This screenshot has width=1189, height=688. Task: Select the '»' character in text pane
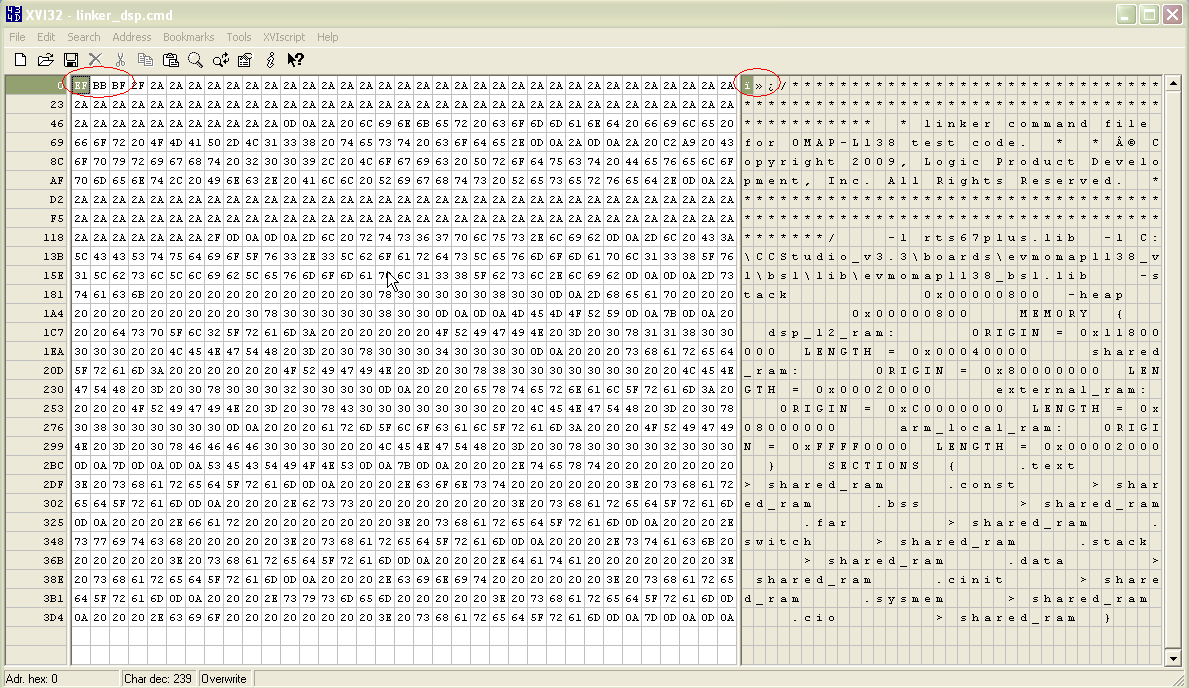coord(759,86)
